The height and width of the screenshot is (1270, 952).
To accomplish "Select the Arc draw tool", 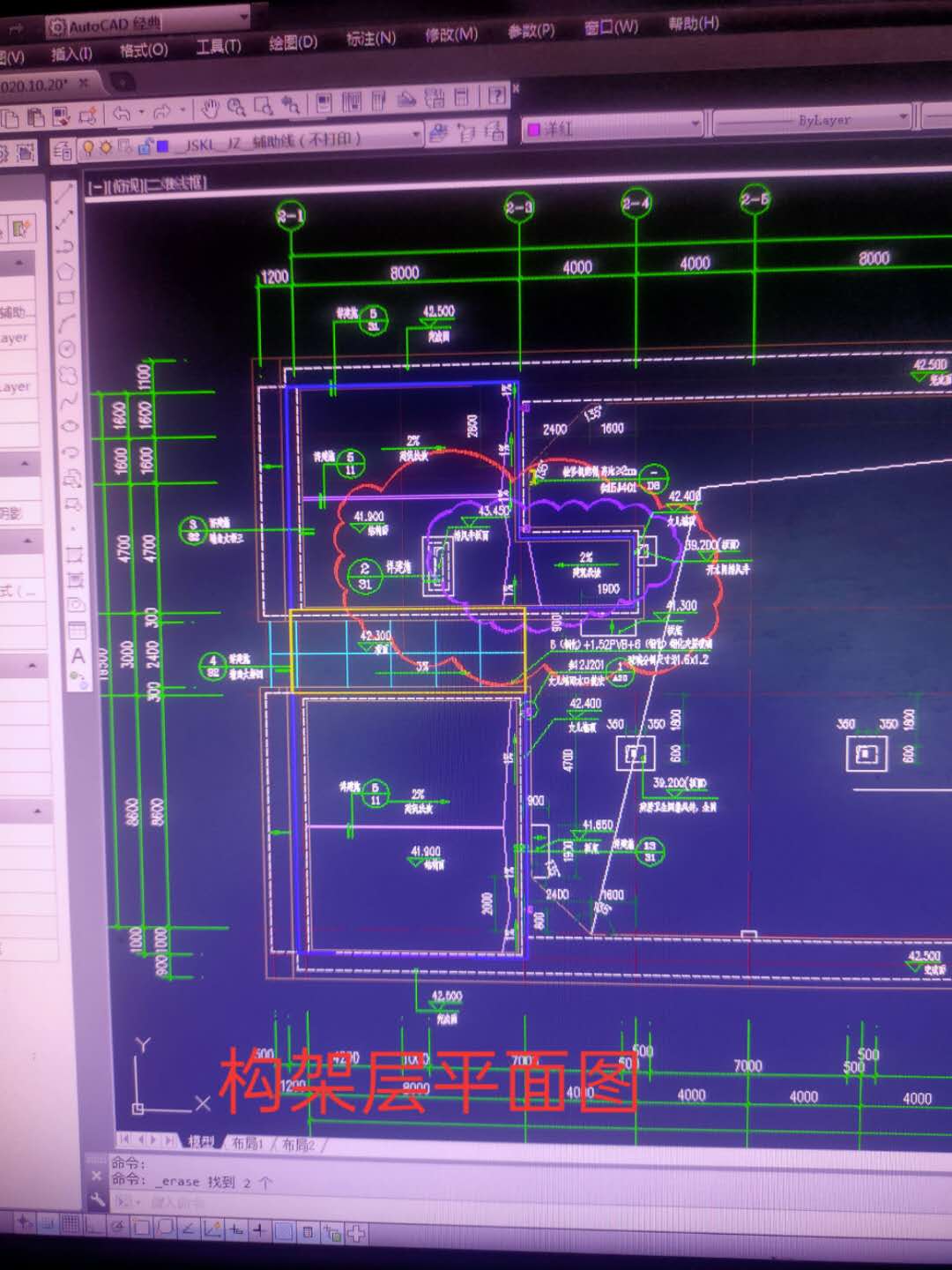I will [66, 323].
